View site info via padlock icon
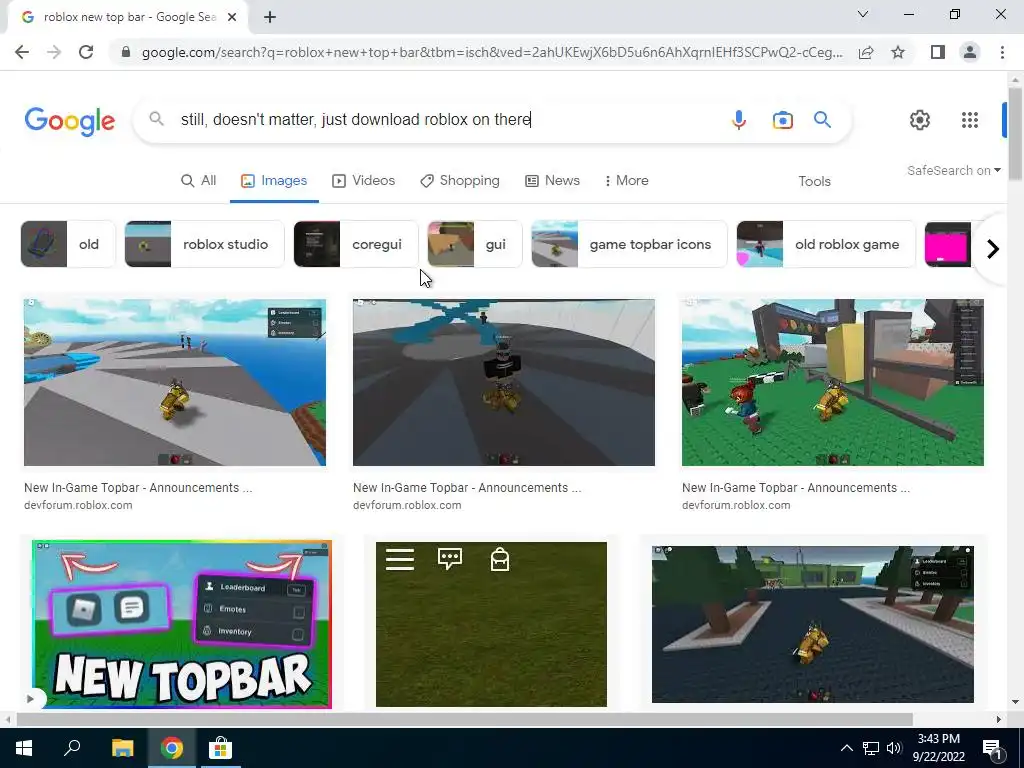This screenshot has height=768, width=1024. point(126,52)
